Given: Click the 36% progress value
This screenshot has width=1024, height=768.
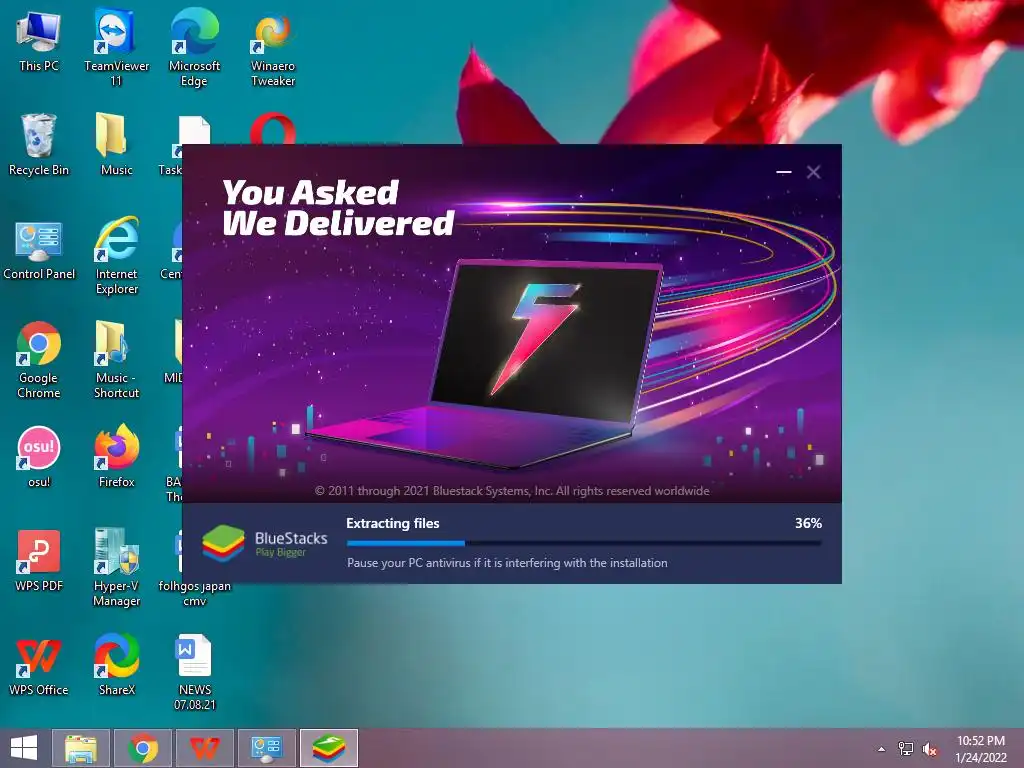Looking at the screenshot, I should [808, 523].
